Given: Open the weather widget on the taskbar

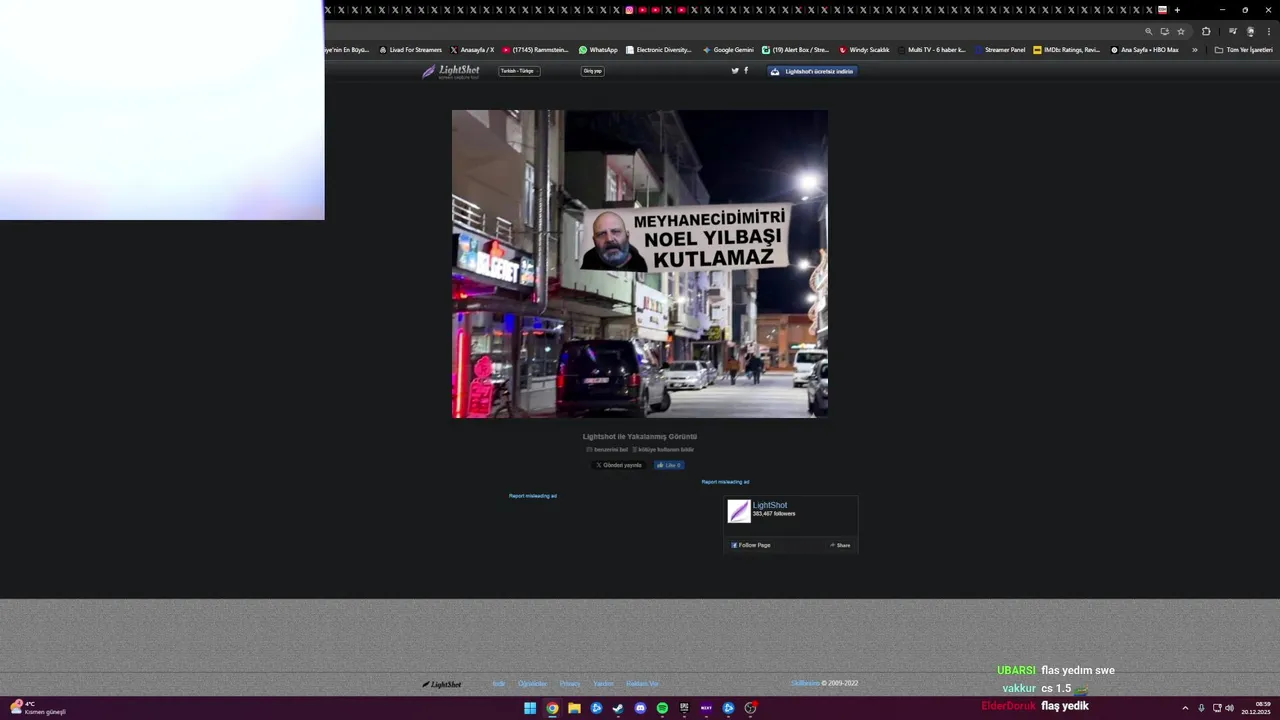Looking at the screenshot, I should pyautogui.click(x=38, y=708).
